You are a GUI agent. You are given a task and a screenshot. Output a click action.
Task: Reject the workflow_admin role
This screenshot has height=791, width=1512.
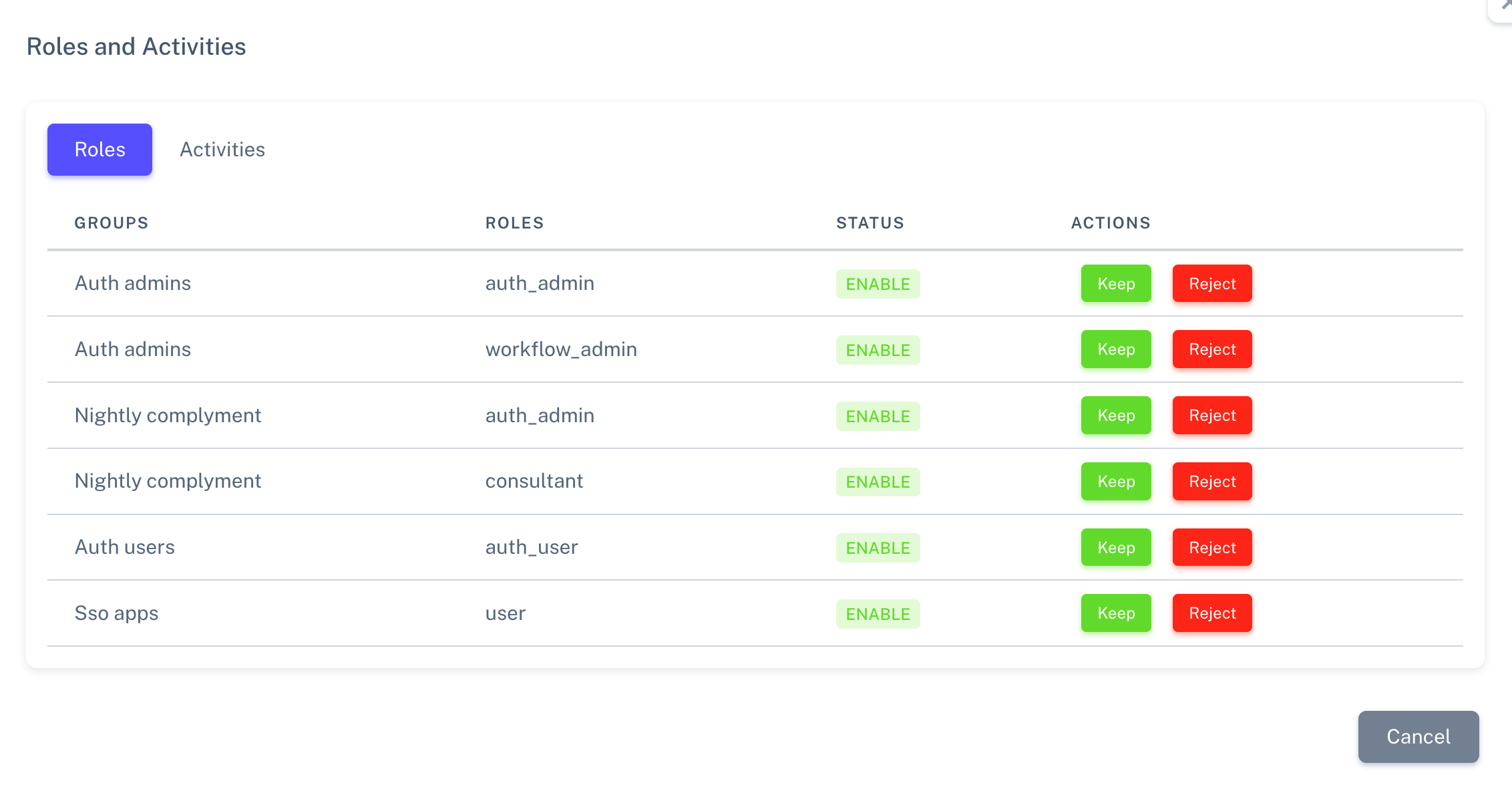(1212, 349)
